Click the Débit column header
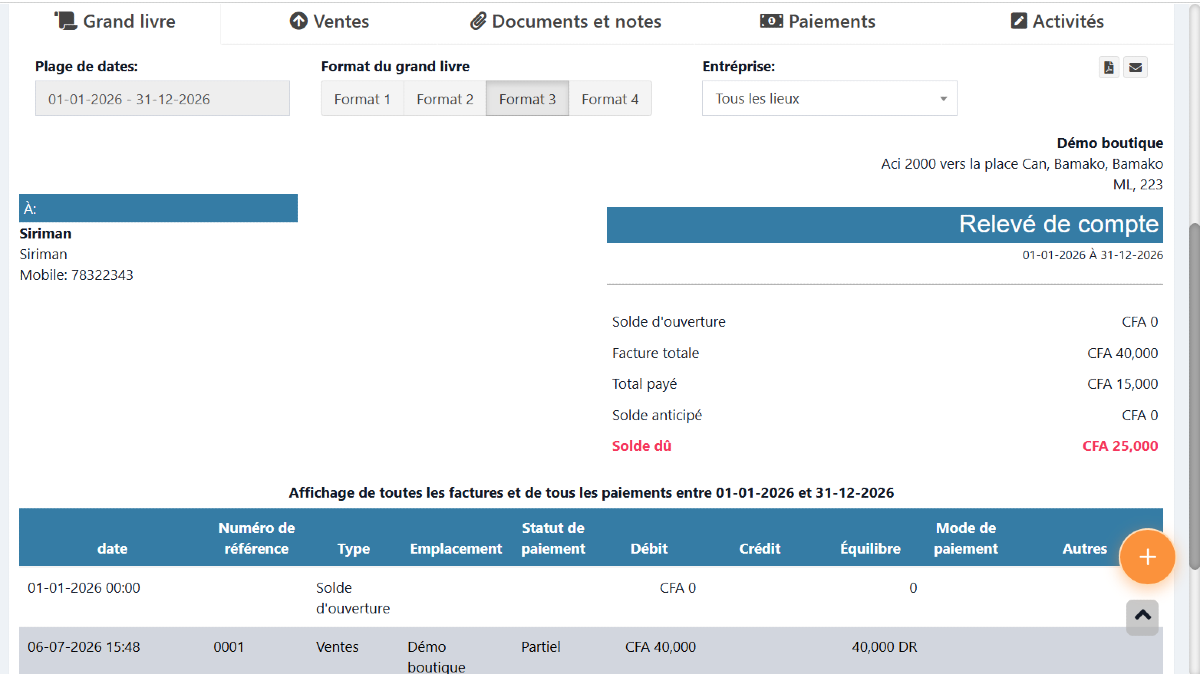The height and width of the screenshot is (674, 1200). pyautogui.click(x=649, y=549)
